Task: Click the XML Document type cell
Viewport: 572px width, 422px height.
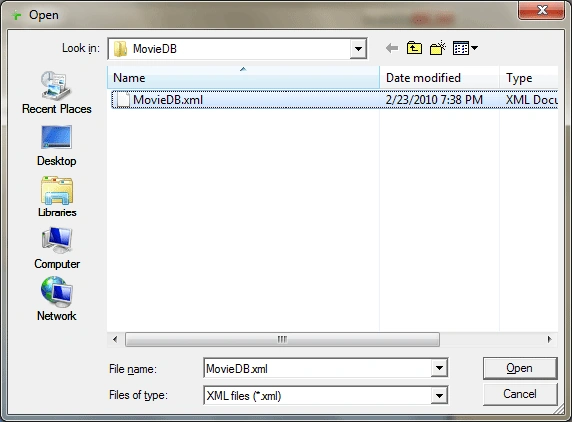Action: [532, 100]
